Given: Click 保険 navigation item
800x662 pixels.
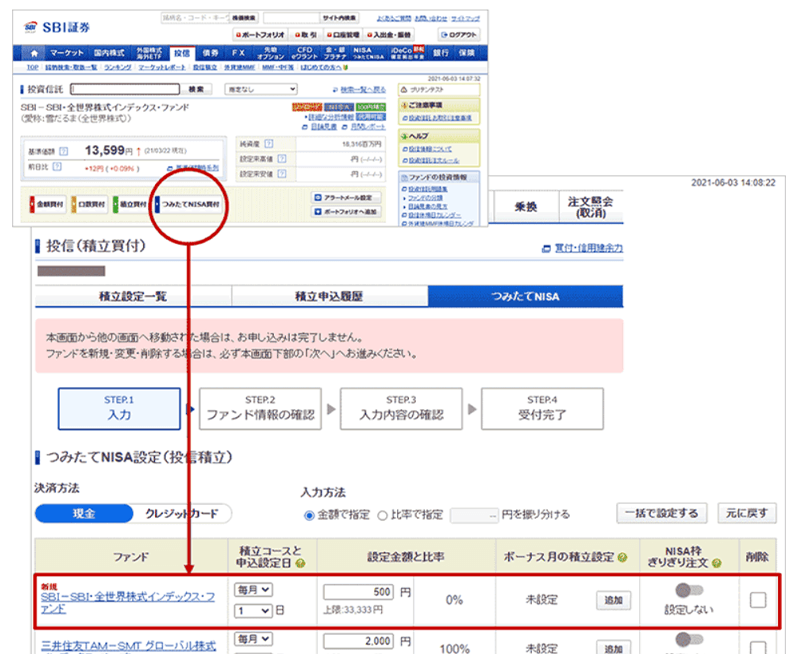Looking at the screenshot, I should (466, 53).
